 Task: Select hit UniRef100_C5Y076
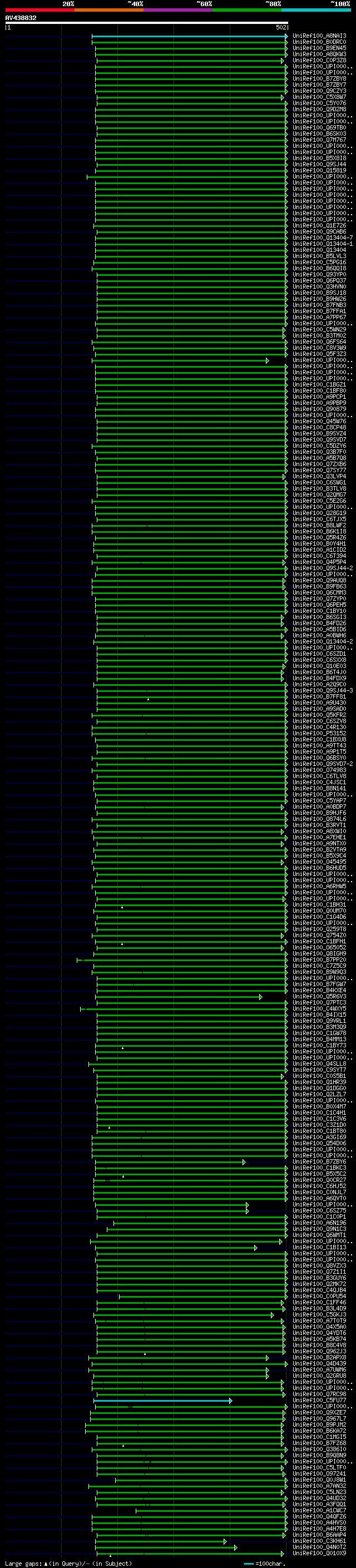(x=319, y=103)
